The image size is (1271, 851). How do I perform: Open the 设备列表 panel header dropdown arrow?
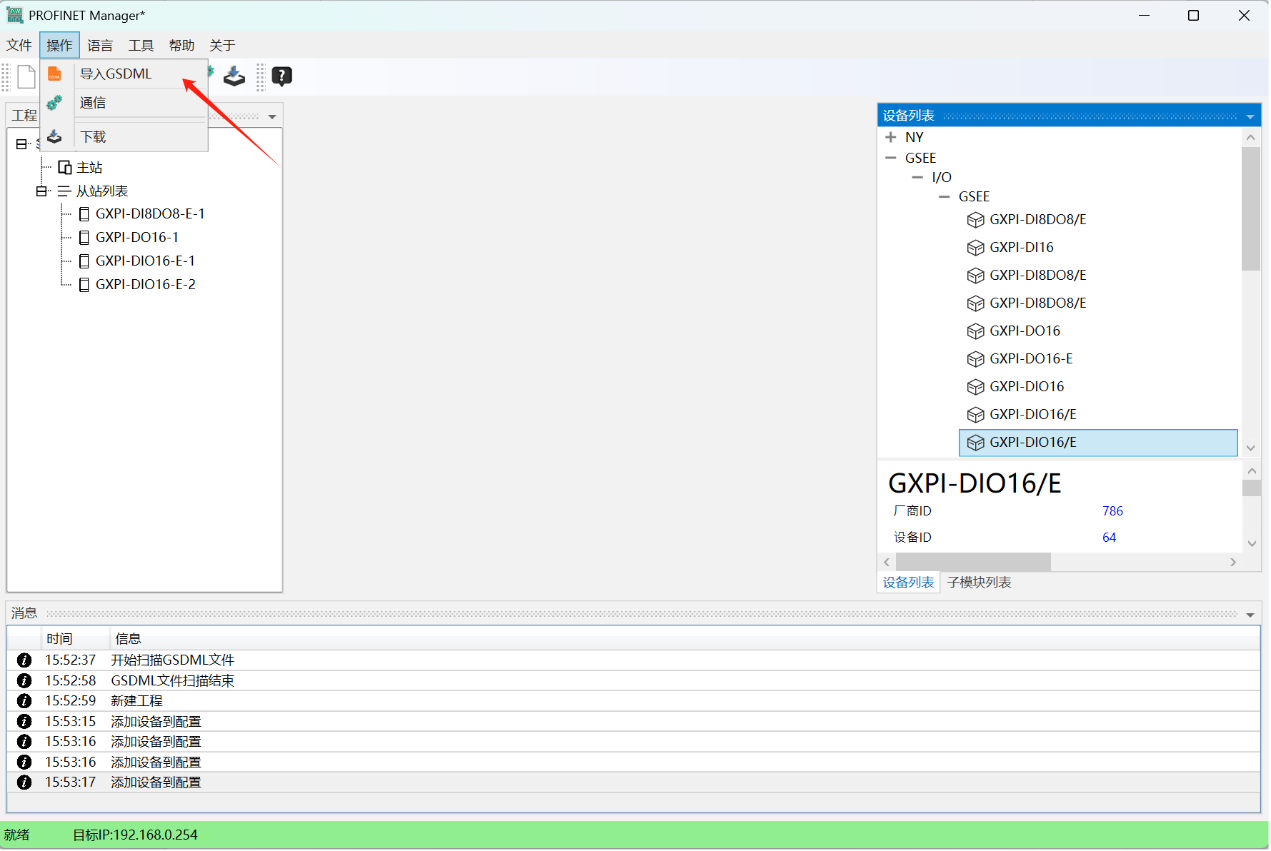pyautogui.click(x=1250, y=117)
